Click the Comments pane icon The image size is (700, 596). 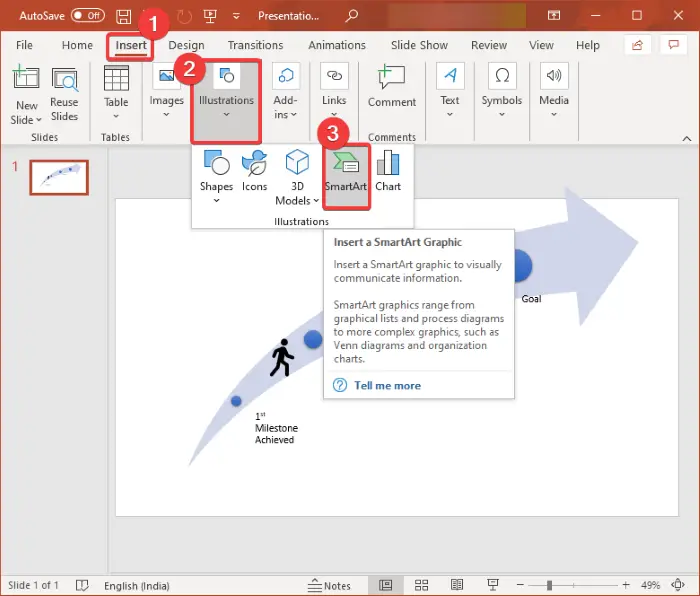[x=673, y=45]
